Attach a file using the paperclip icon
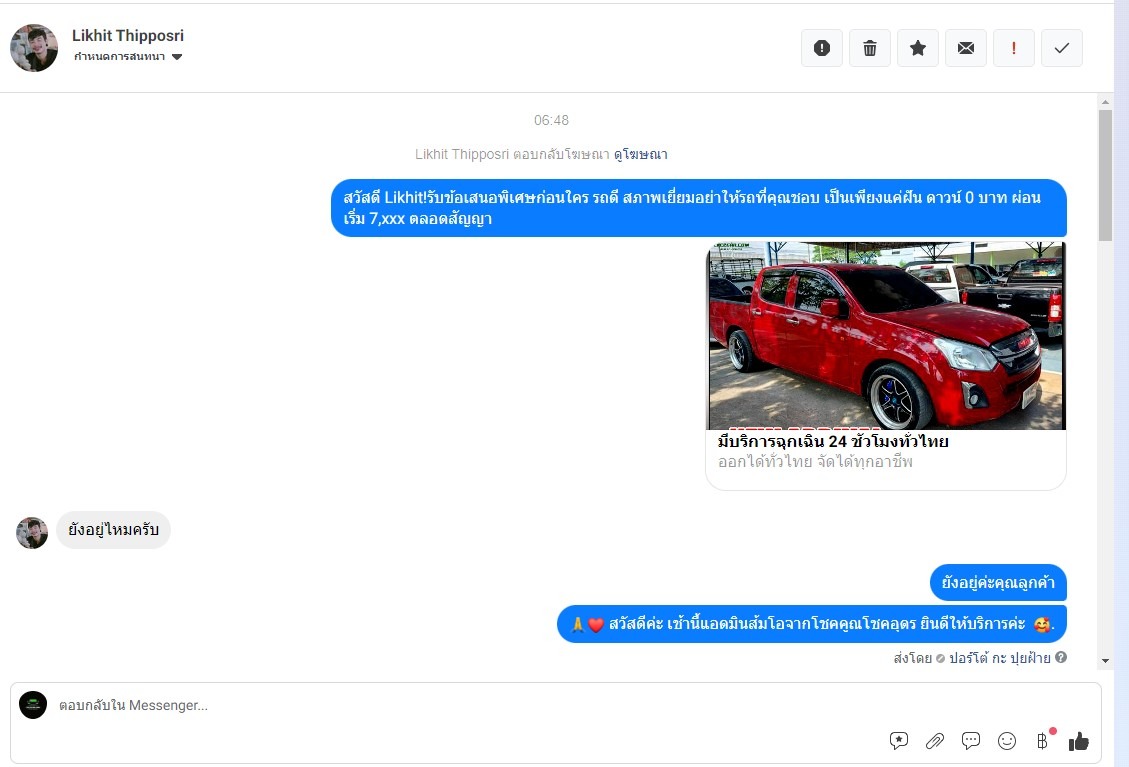1129x767 pixels. 935,740
